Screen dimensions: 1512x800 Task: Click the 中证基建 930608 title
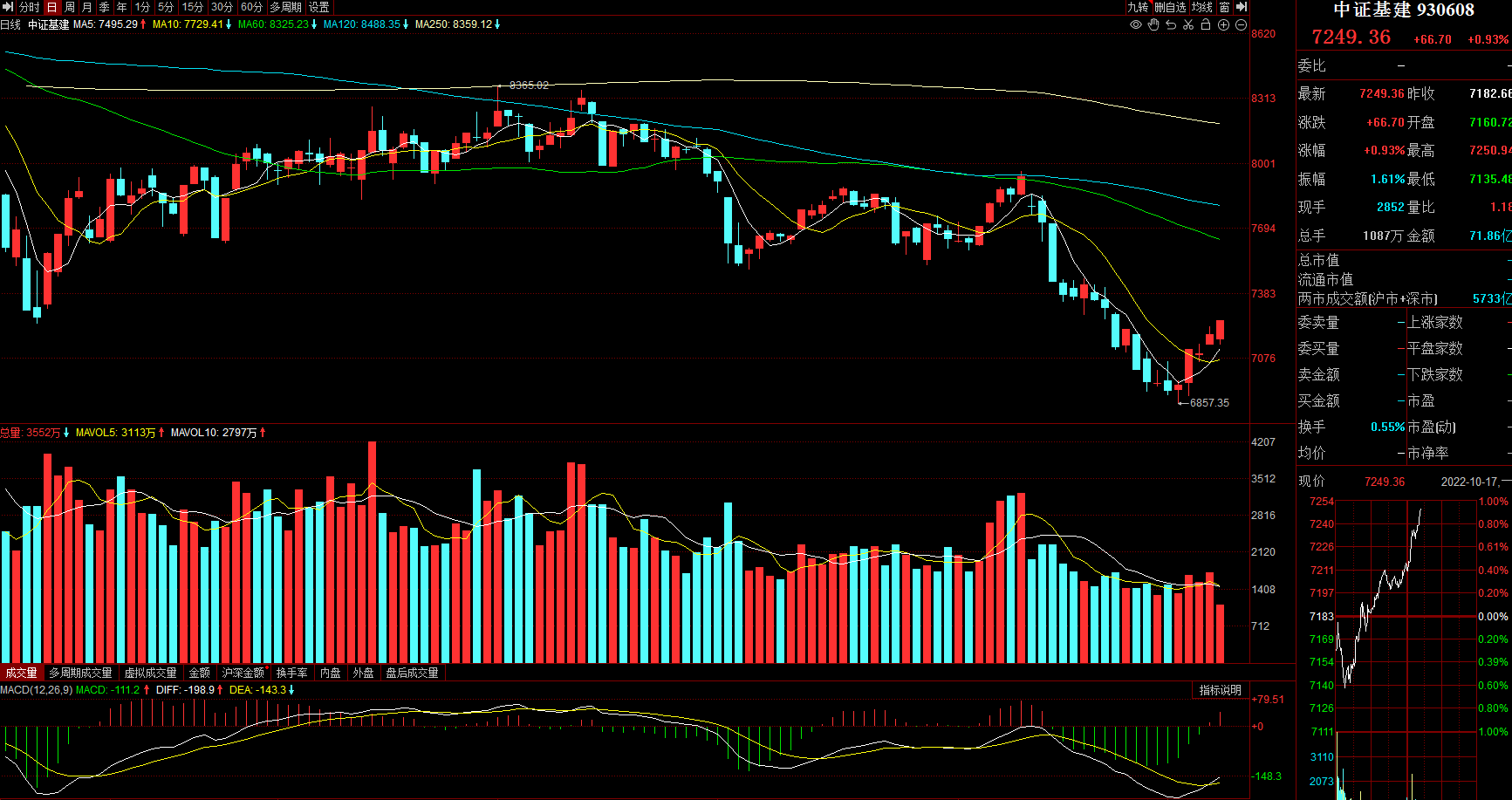[1404, 10]
